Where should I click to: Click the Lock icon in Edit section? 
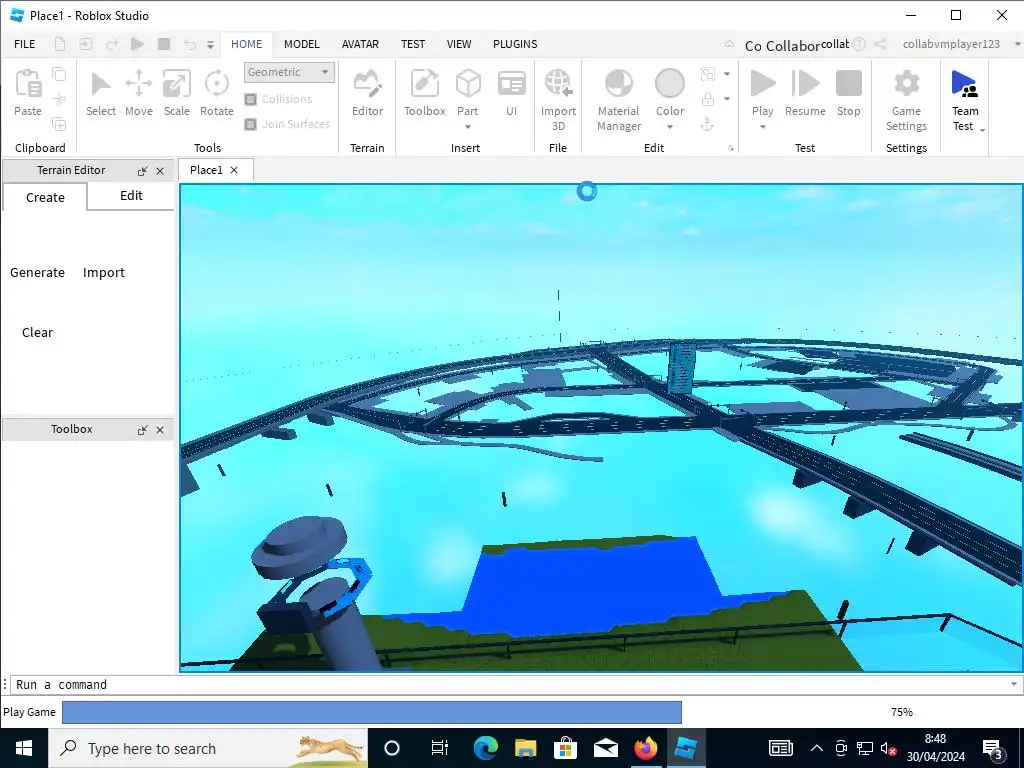click(x=707, y=99)
